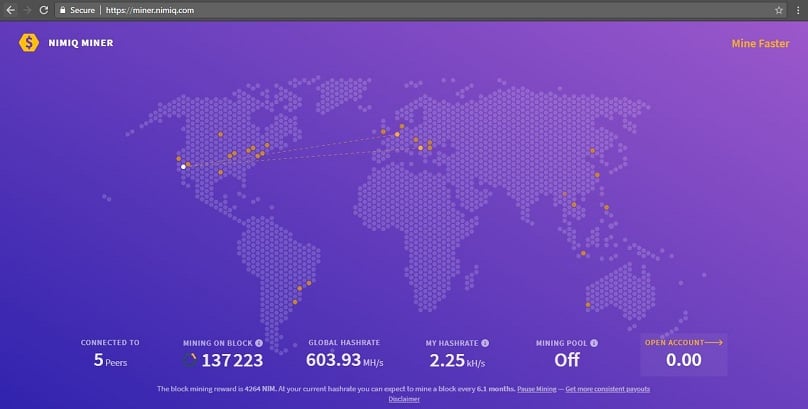Click the Secure padlock icon
The width and height of the screenshot is (808, 409).
[x=62, y=10]
